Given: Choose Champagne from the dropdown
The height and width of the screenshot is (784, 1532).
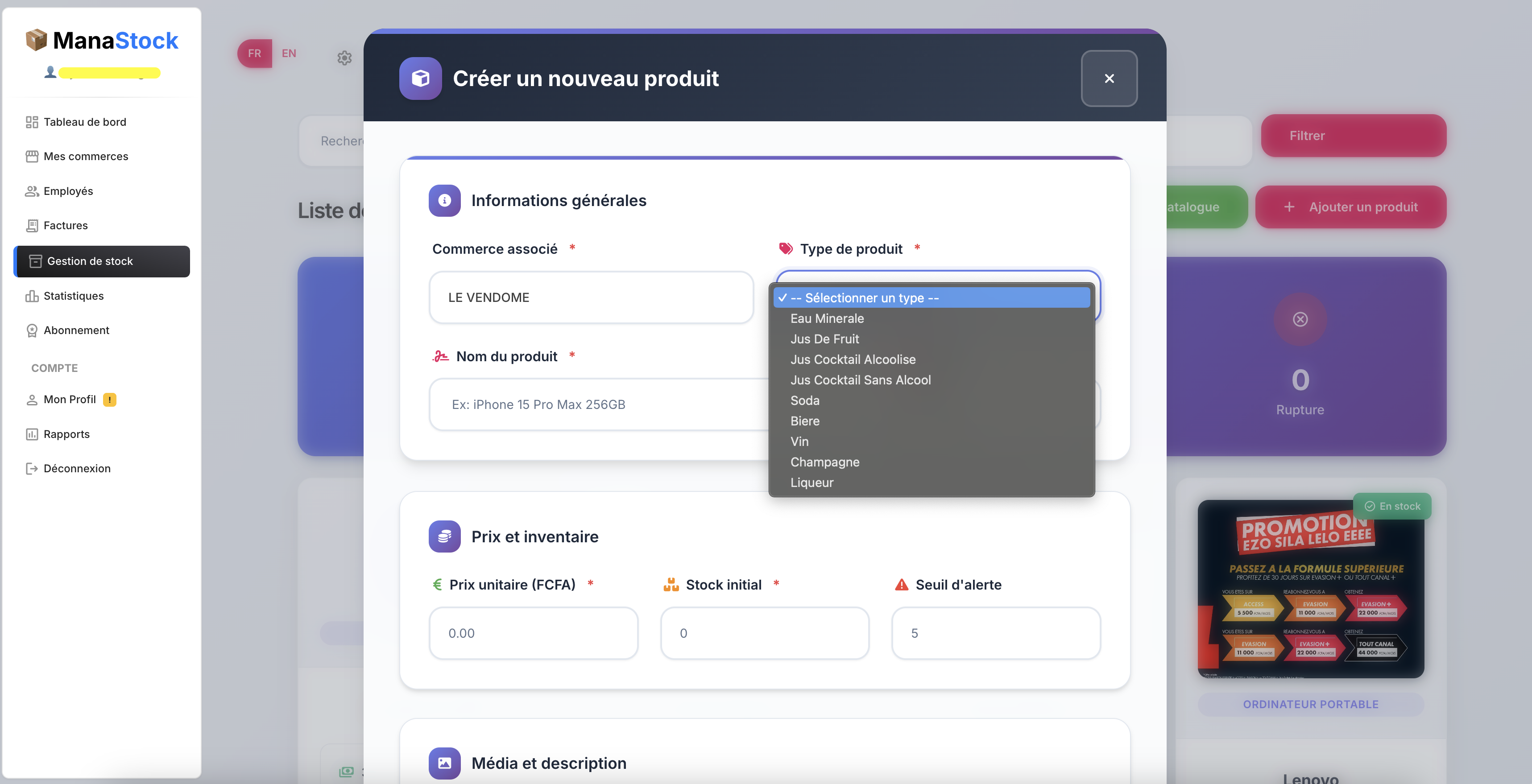Looking at the screenshot, I should [x=932, y=462].
